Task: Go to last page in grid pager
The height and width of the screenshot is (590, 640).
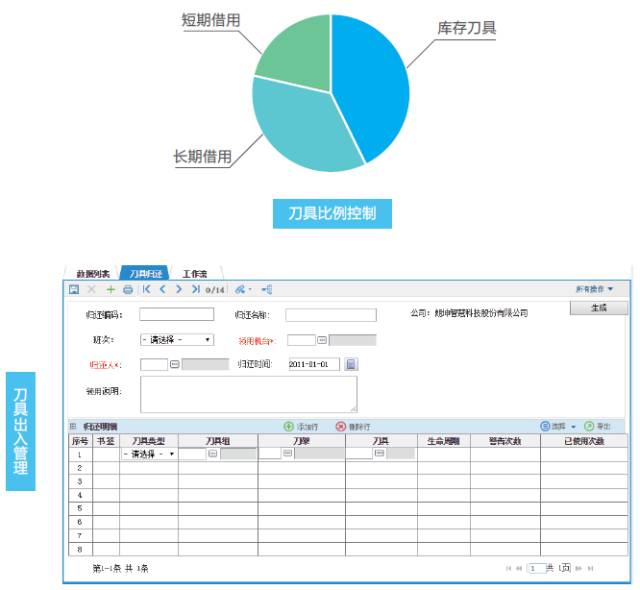Action: coord(590,568)
